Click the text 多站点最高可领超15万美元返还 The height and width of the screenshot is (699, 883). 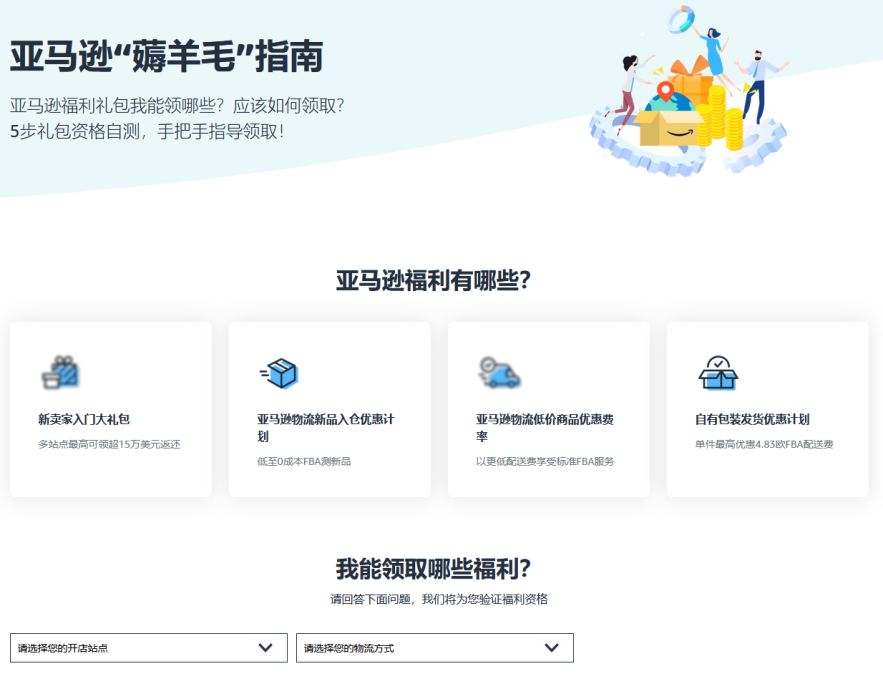point(109,444)
